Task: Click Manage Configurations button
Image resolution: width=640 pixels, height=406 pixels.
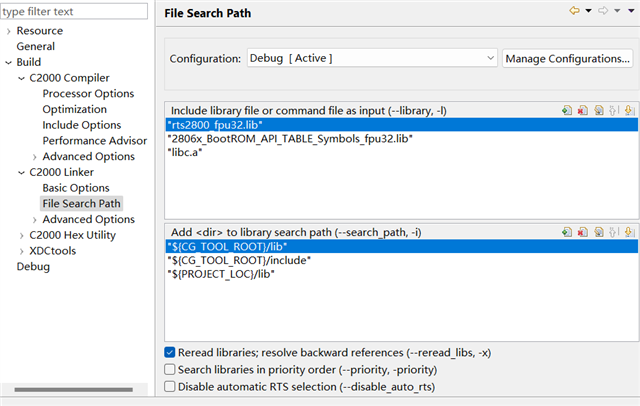Action: (568, 59)
